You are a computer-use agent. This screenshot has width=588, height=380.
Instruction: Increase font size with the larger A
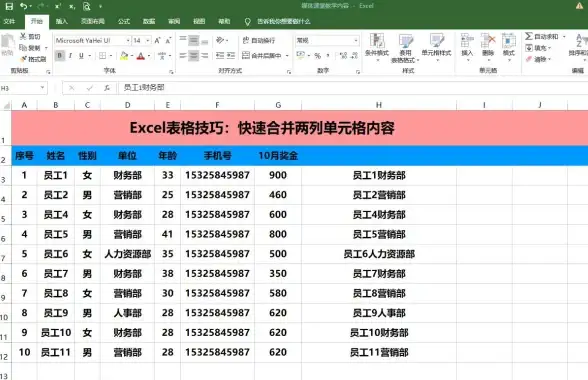[158, 40]
